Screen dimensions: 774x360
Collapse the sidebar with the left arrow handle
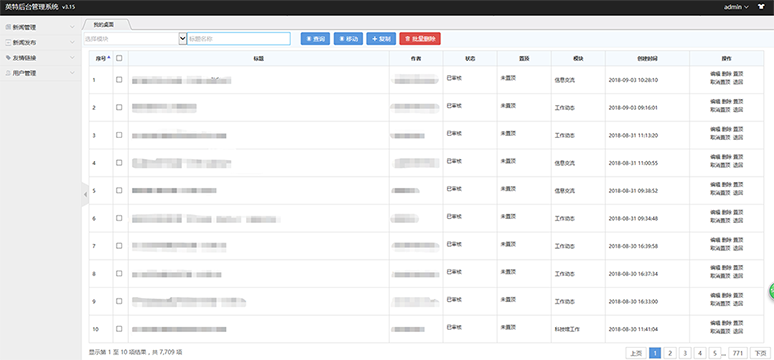(85, 195)
